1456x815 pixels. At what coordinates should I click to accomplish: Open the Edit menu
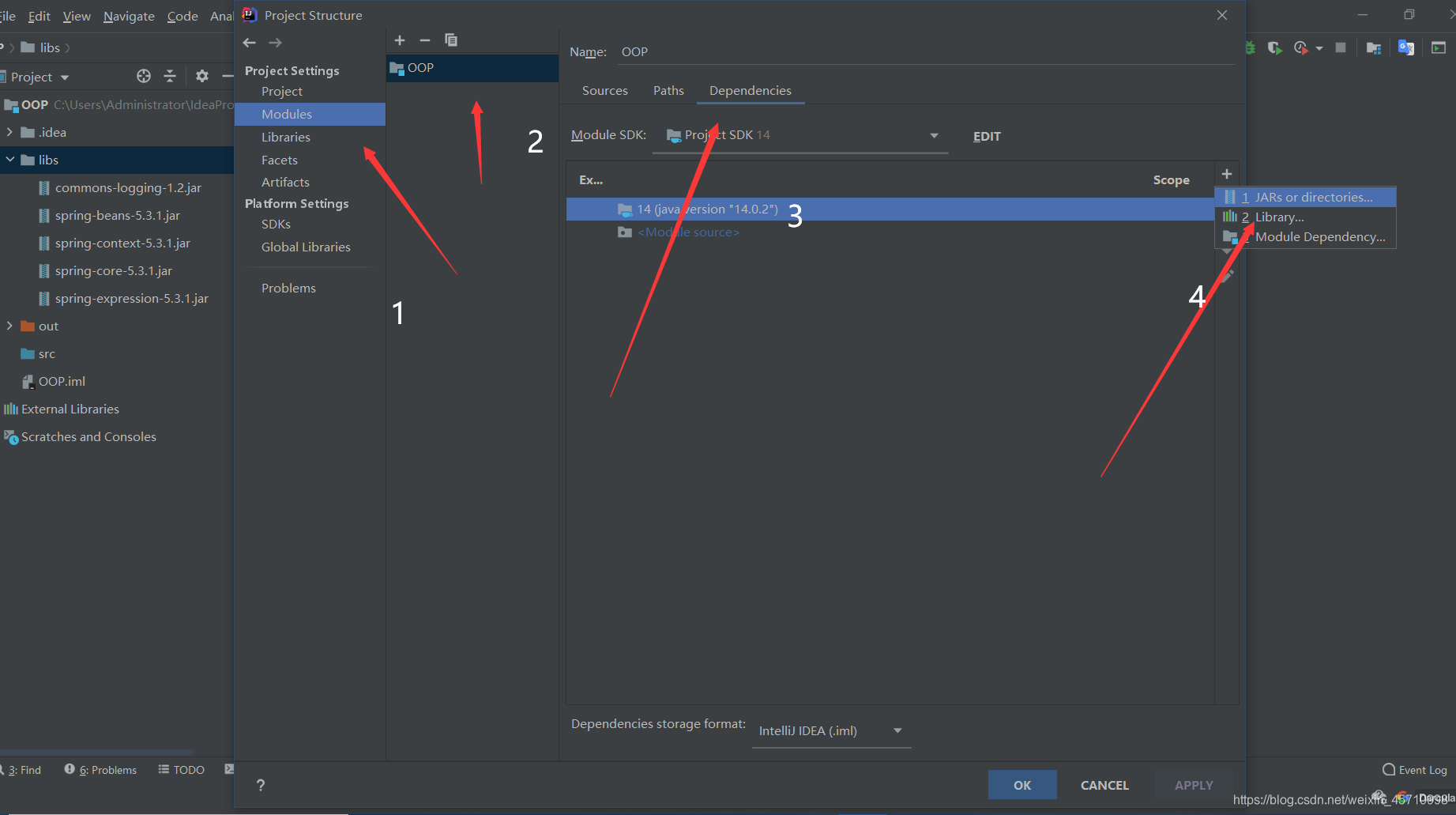pos(39,16)
